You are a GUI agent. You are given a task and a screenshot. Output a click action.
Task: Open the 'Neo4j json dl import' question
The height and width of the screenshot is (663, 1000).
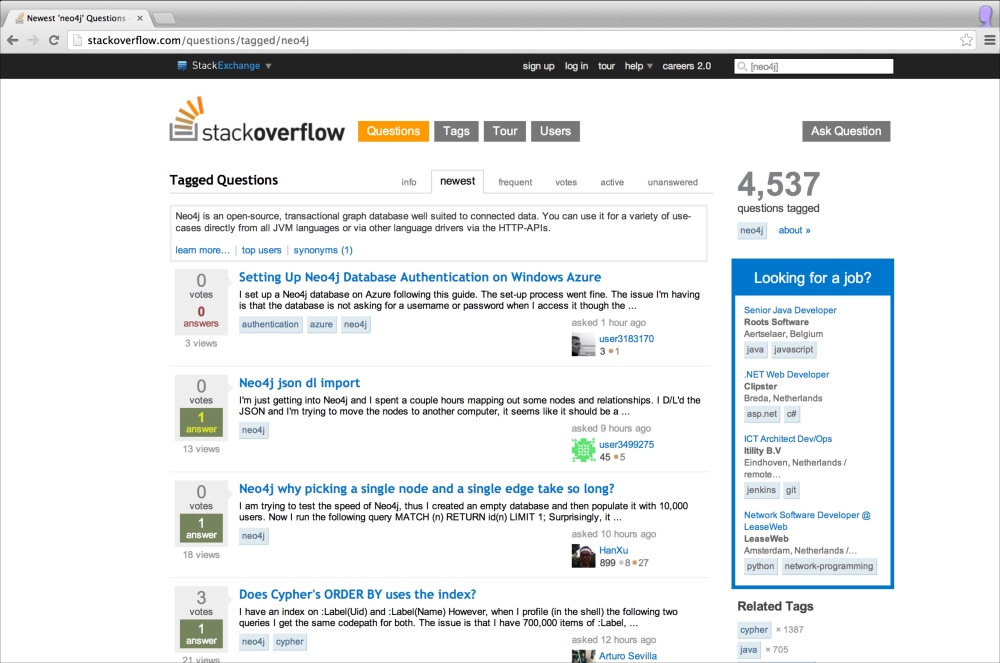coord(299,383)
